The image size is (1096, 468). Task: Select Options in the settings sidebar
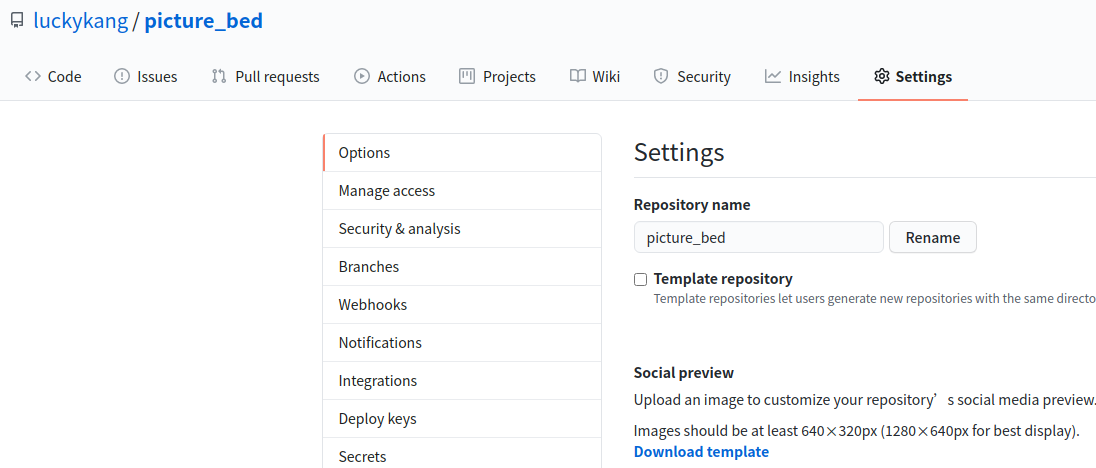click(x=462, y=153)
